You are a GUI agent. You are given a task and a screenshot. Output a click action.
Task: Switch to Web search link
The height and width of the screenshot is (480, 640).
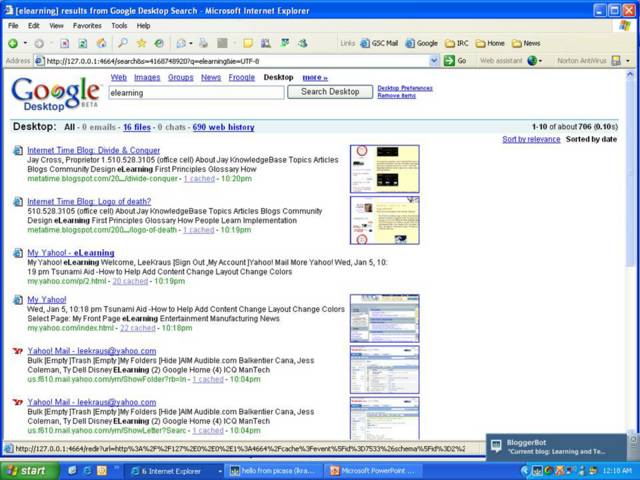click(x=119, y=78)
